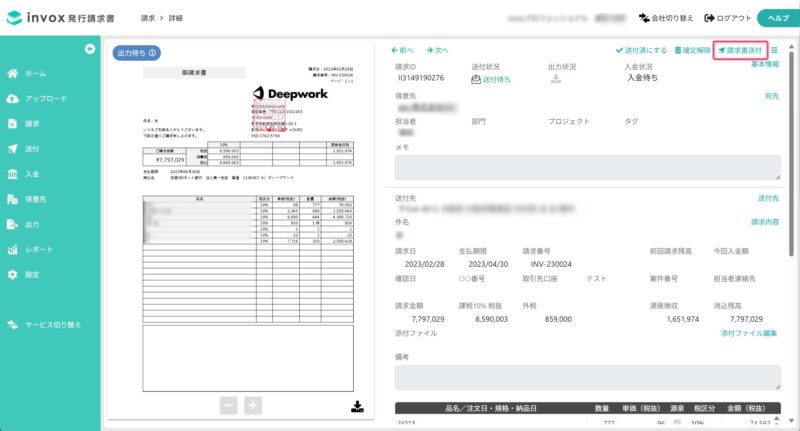Viewport: 800px width, 431px height.
Task: Click the 送付待ち status link
Action: point(491,80)
